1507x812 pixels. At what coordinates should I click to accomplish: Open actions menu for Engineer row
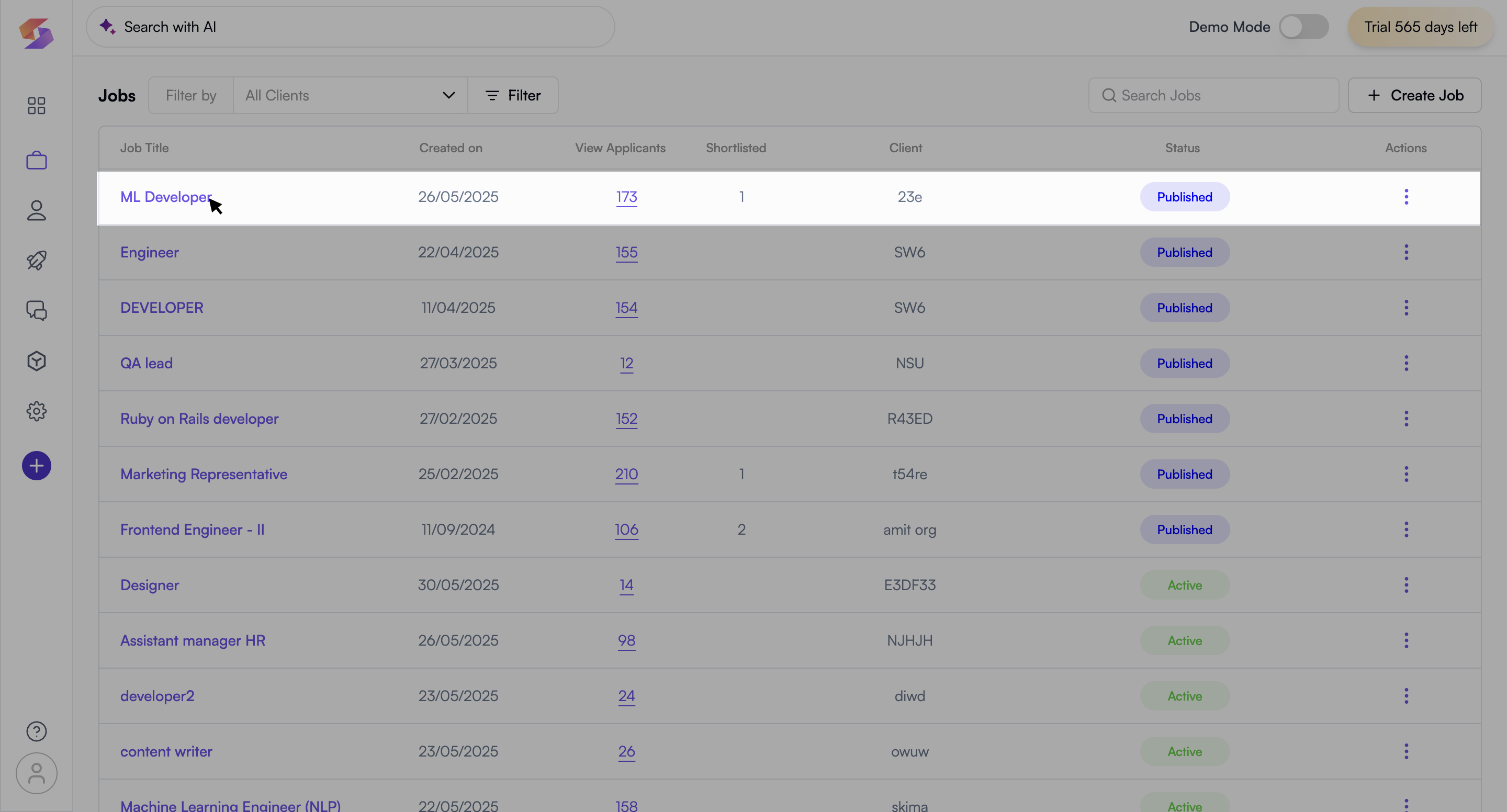coord(1406,252)
